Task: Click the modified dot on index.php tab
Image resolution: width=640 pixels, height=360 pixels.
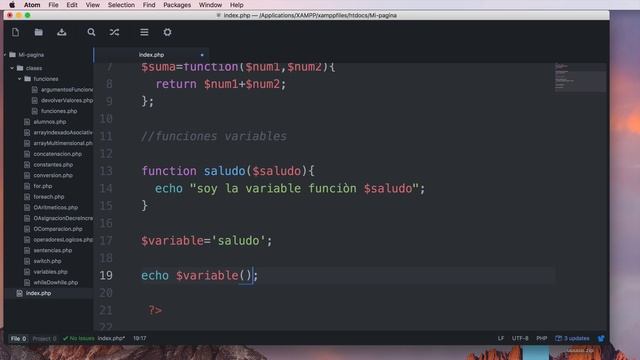Action: pyautogui.click(x=202, y=55)
